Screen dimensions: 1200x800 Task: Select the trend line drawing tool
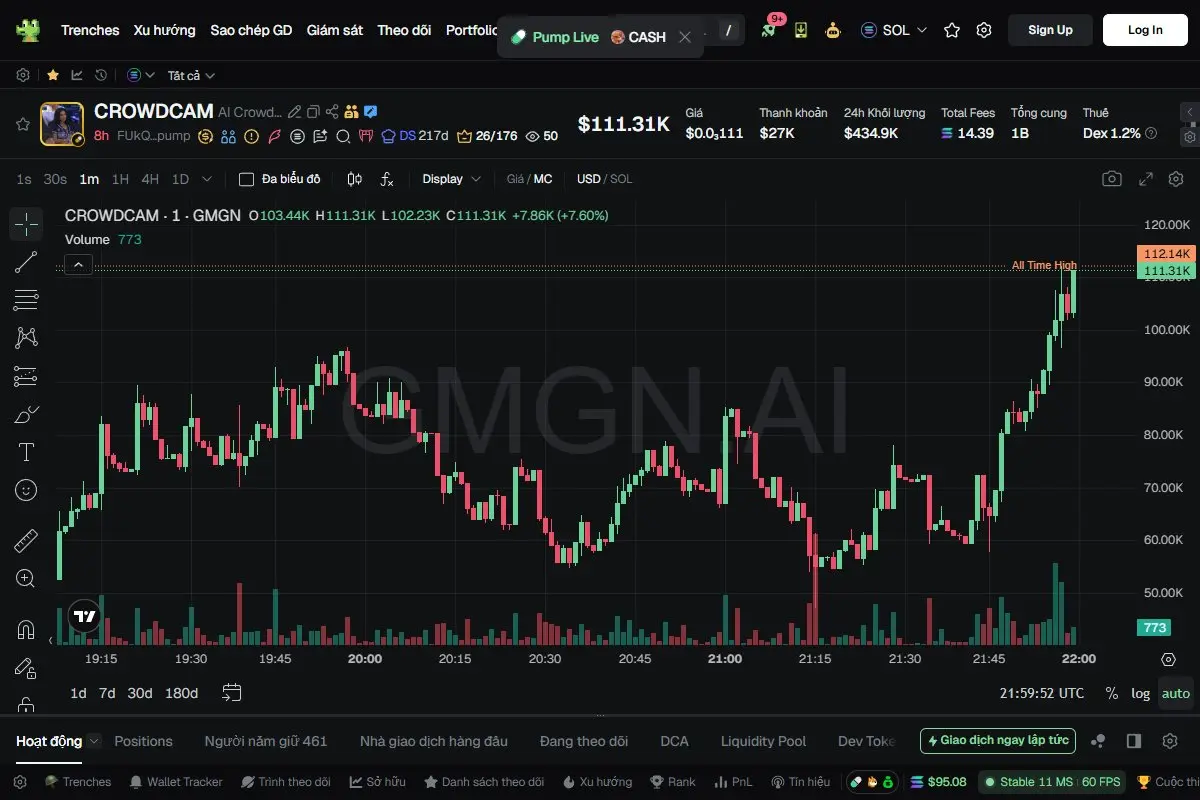pos(26,262)
